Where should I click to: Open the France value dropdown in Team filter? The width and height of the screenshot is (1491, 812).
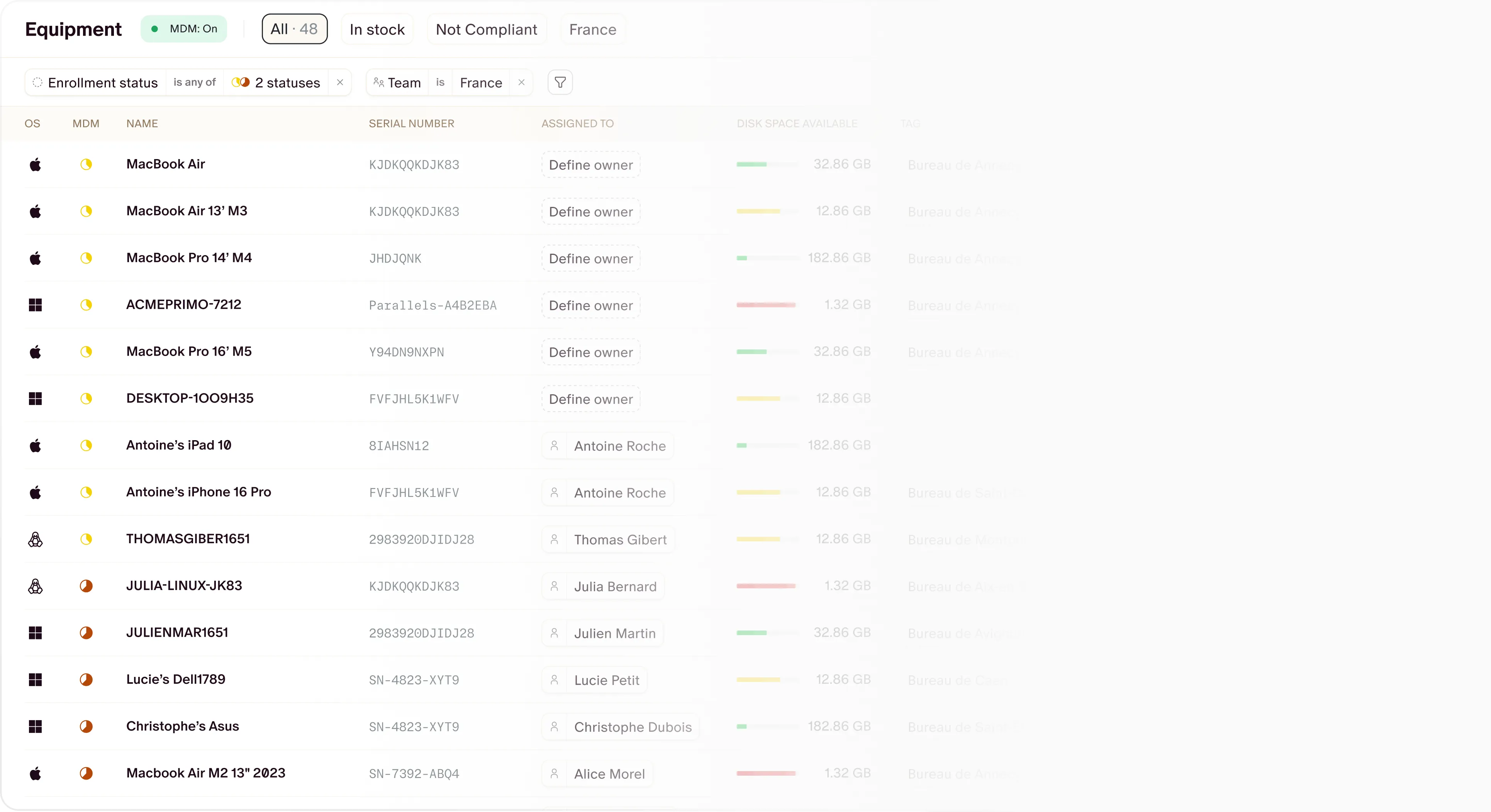tap(481, 82)
